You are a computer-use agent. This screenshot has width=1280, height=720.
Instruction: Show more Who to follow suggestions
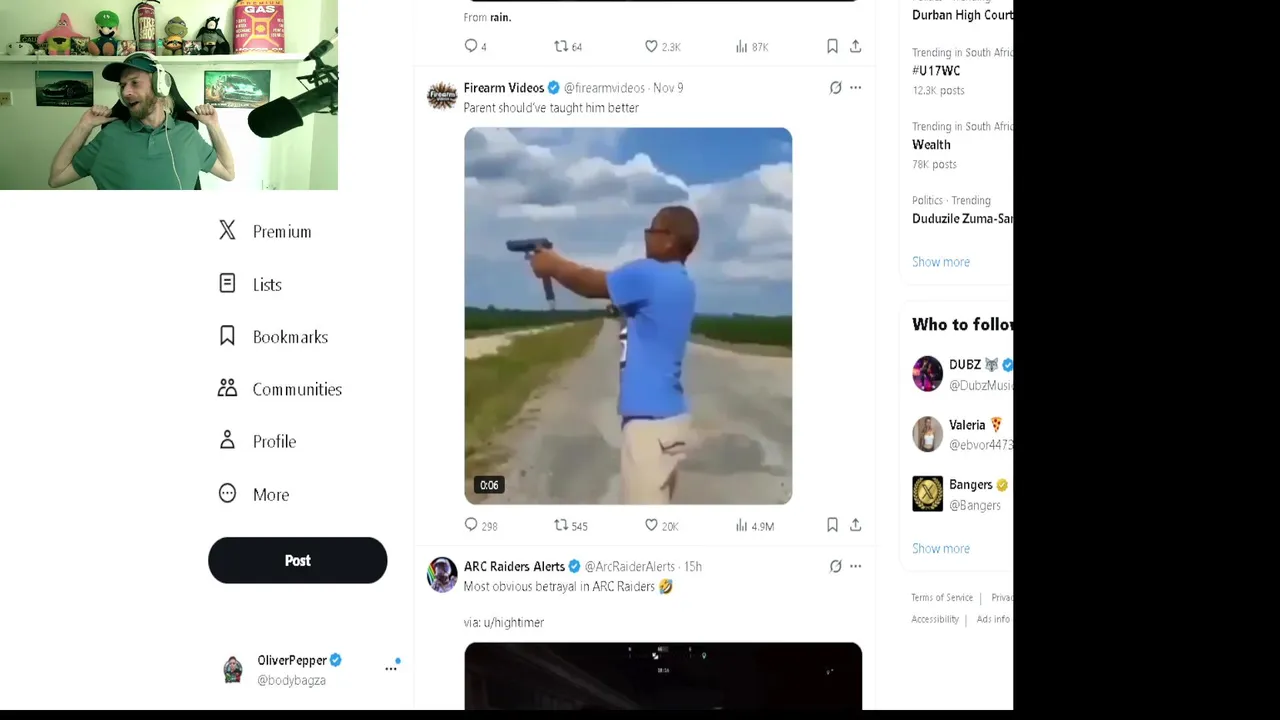941,548
